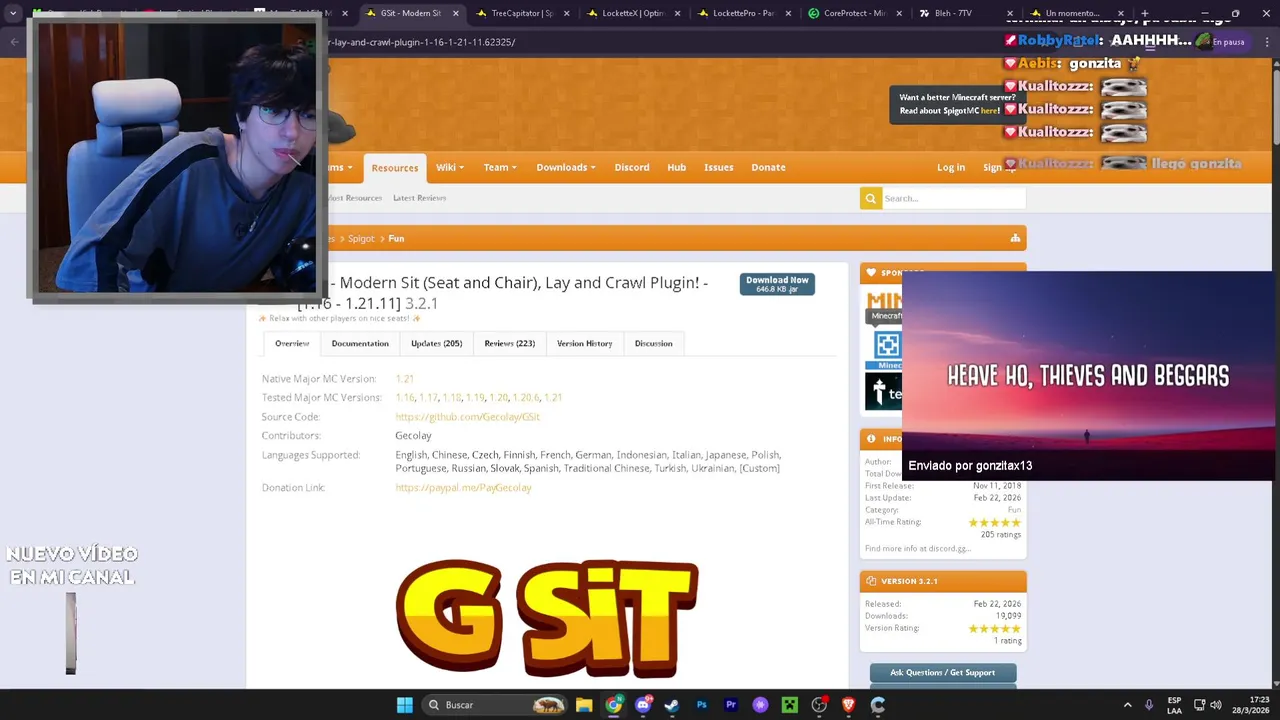Click Ask Questions / Get Support button
1280x720 pixels.
point(943,672)
